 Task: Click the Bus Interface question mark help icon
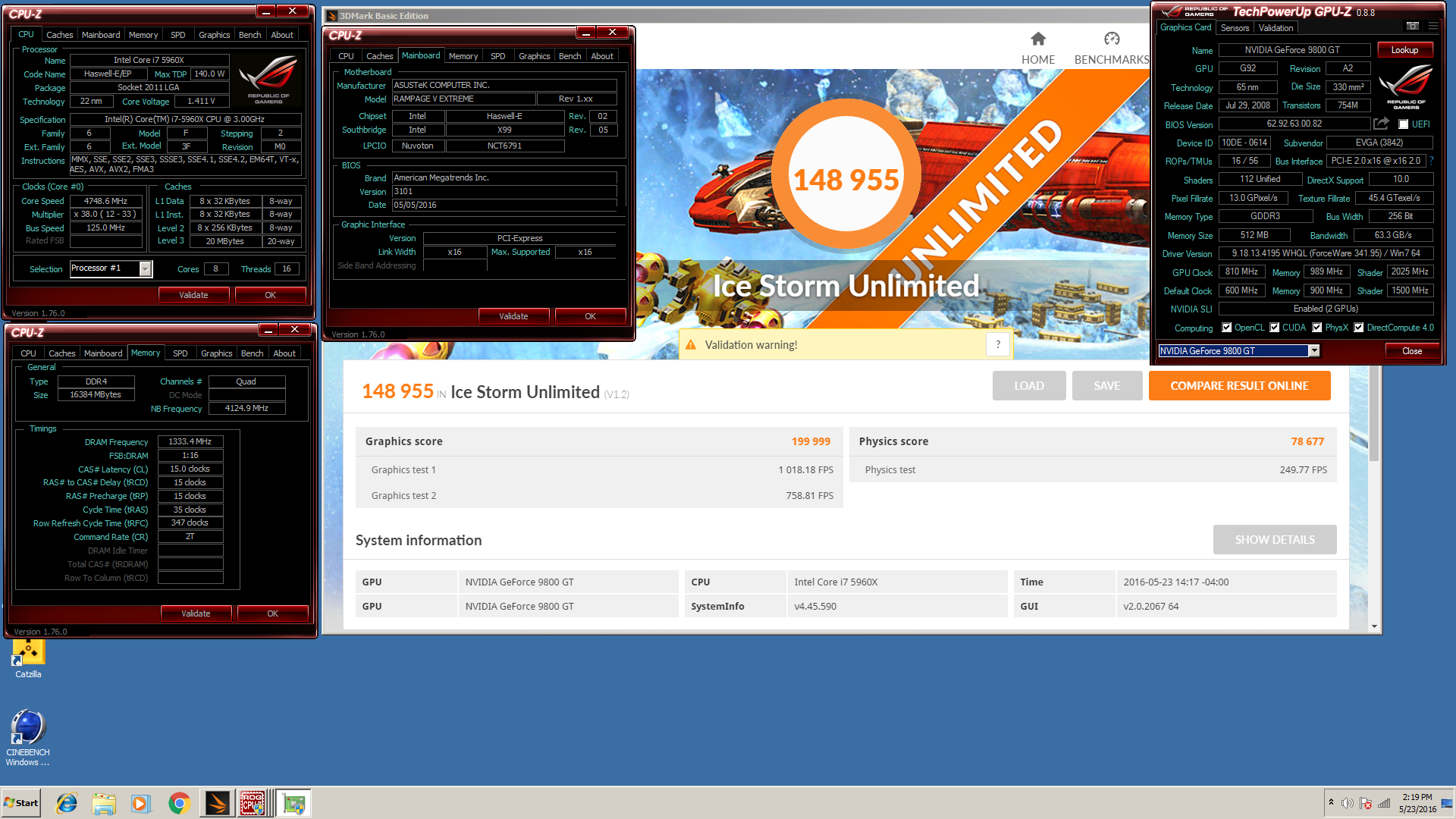click(1431, 161)
